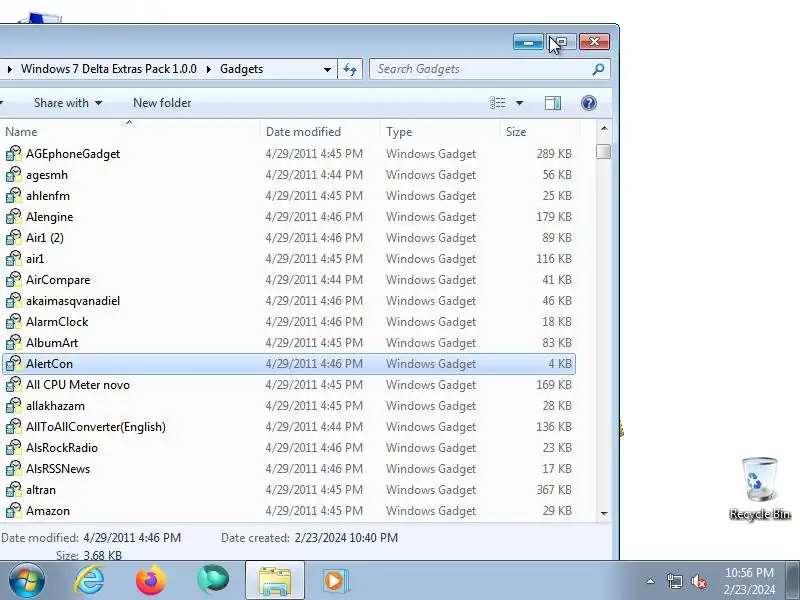The width and height of the screenshot is (800, 600).
Task: Launch Internet Explorer from taskbar
Action: coord(89,581)
